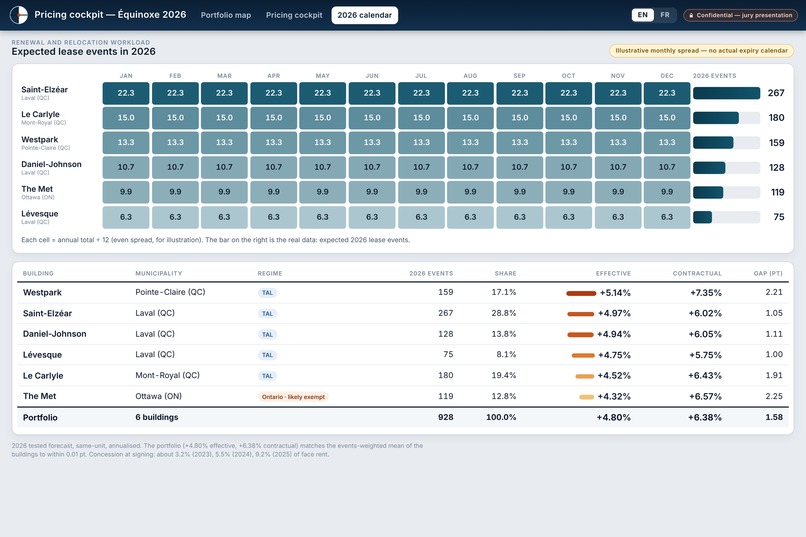Switch to the Pricing cockpit tab
Screen dimensions: 806x537
tap(294, 15)
